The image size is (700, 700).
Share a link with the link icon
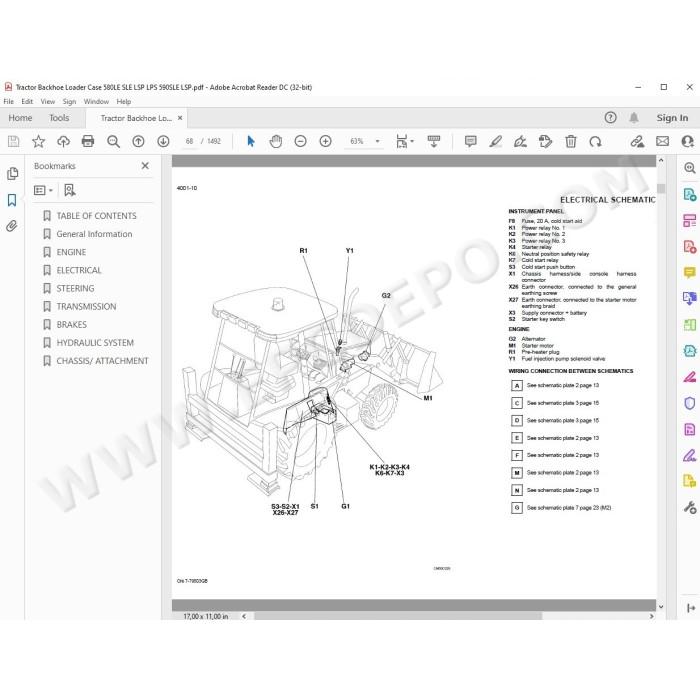tap(637, 142)
